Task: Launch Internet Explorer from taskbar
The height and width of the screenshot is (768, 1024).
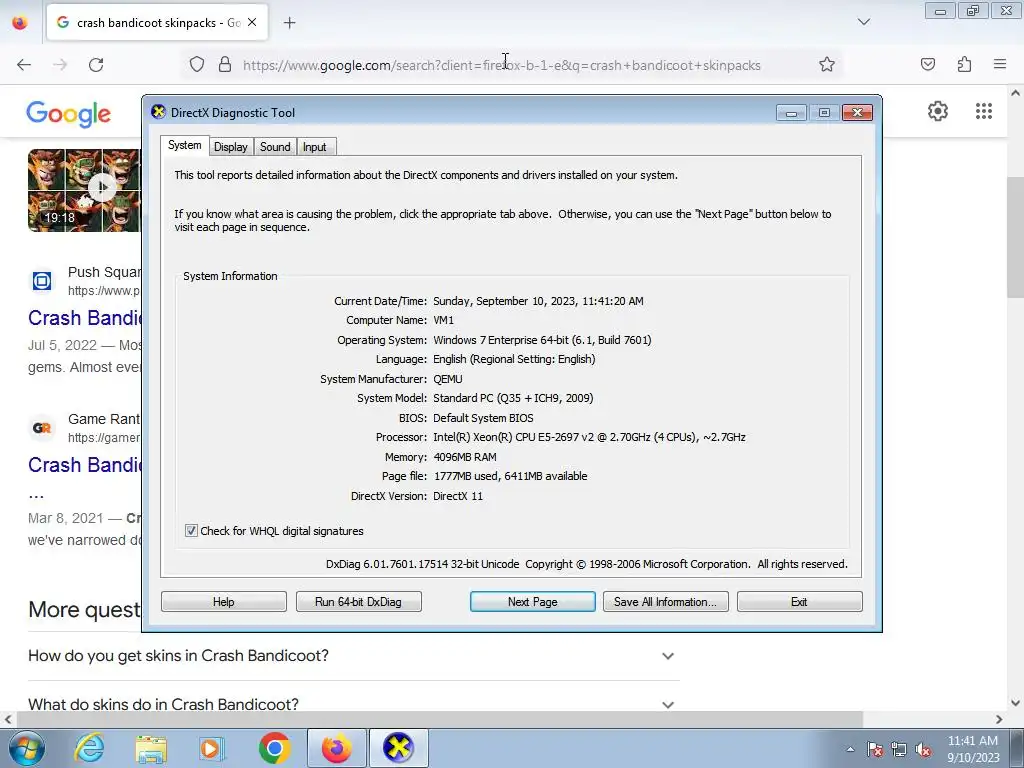Action: coord(89,748)
